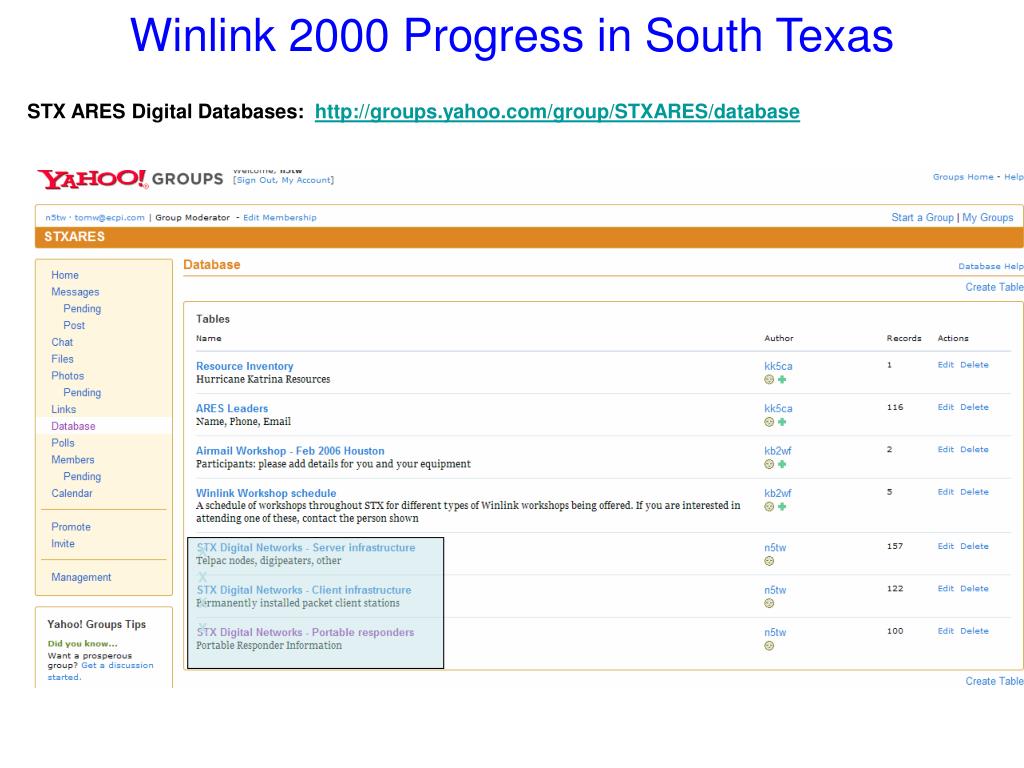Click author kk5ca in Resource Inventory row

tap(778, 366)
